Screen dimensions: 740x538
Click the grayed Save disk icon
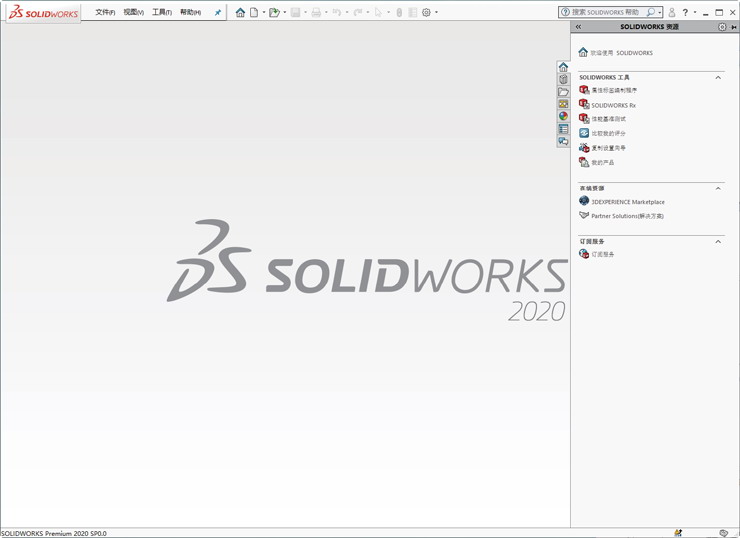(295, 13)
